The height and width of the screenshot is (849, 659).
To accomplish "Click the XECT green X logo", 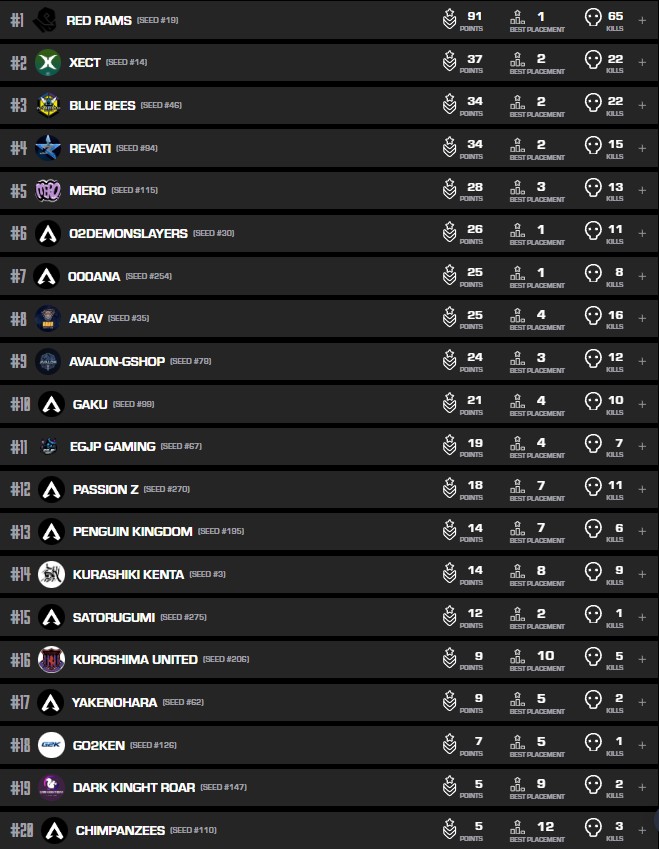I will point(48,62).
